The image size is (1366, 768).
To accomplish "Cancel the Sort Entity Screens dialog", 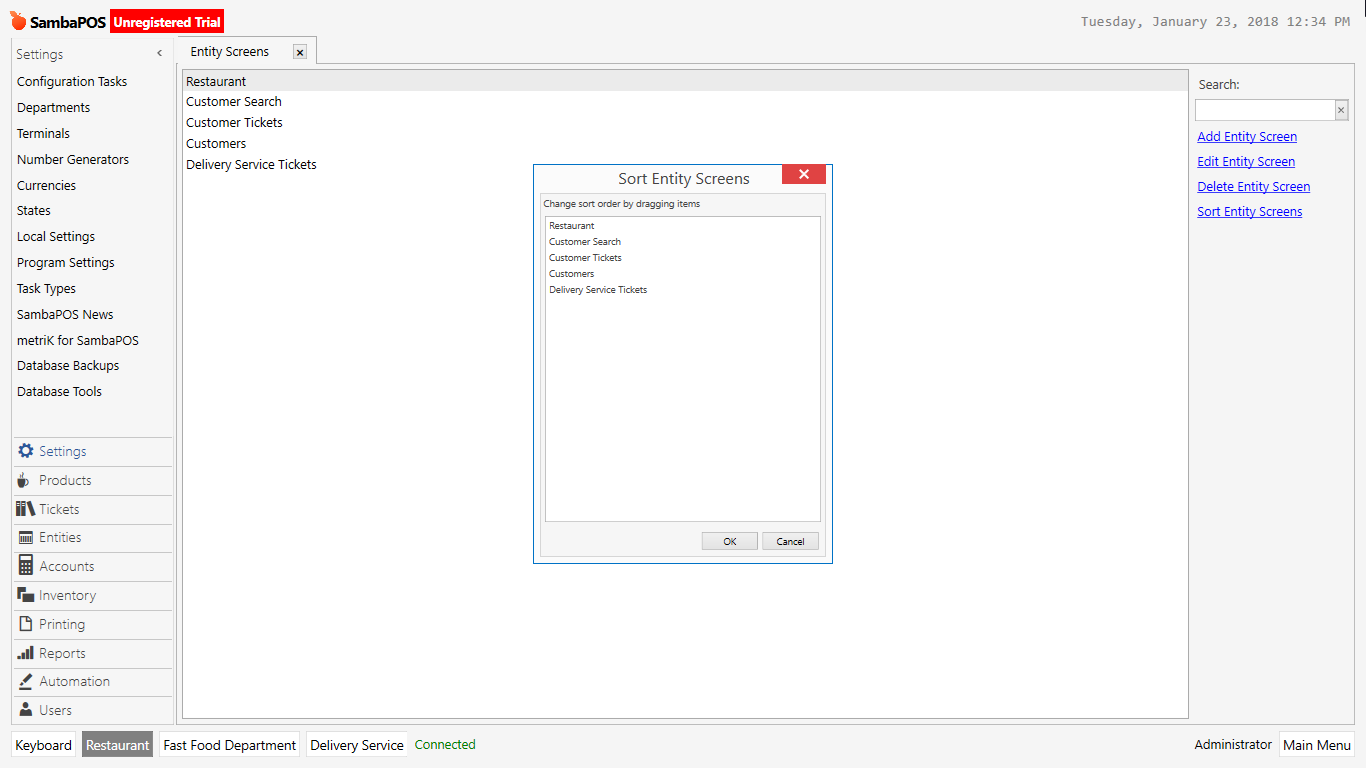I will [790, 540].
